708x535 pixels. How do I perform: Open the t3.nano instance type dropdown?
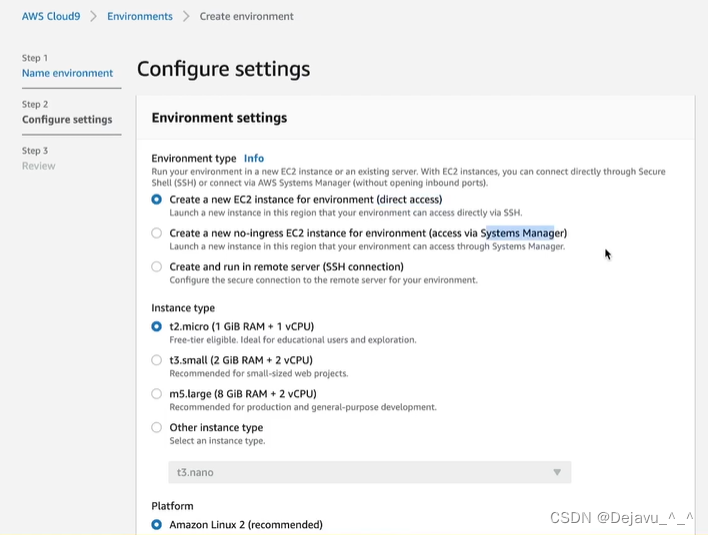[370, 472]
